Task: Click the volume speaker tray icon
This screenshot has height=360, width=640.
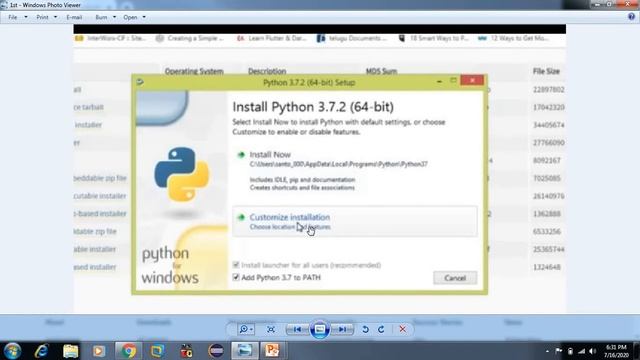Action: [593, 351]
